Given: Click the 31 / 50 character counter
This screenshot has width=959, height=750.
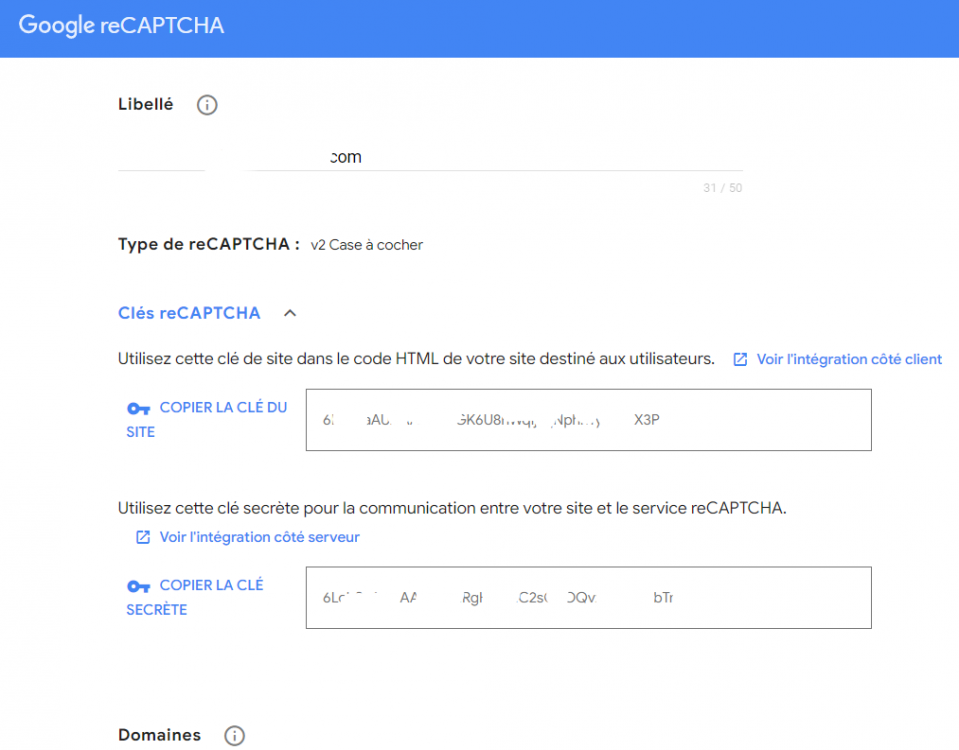Looking at the screenshot, I should pos(722,187).
